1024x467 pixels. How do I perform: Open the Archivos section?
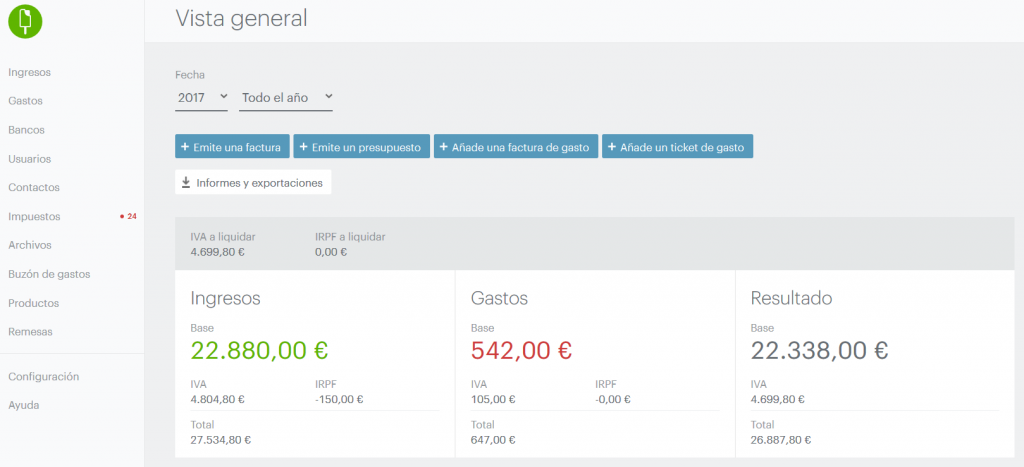coord(29,245)
